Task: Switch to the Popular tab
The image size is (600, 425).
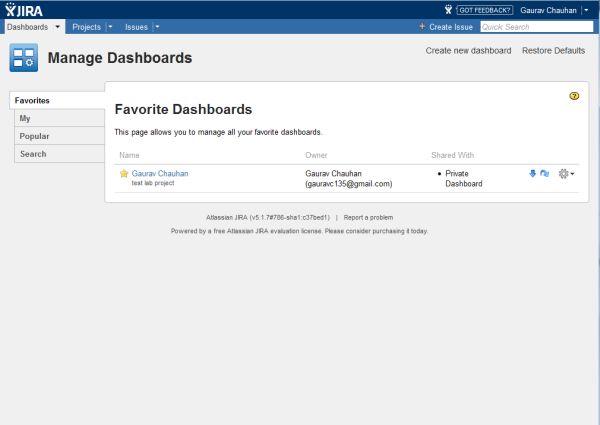Action: 60,136
